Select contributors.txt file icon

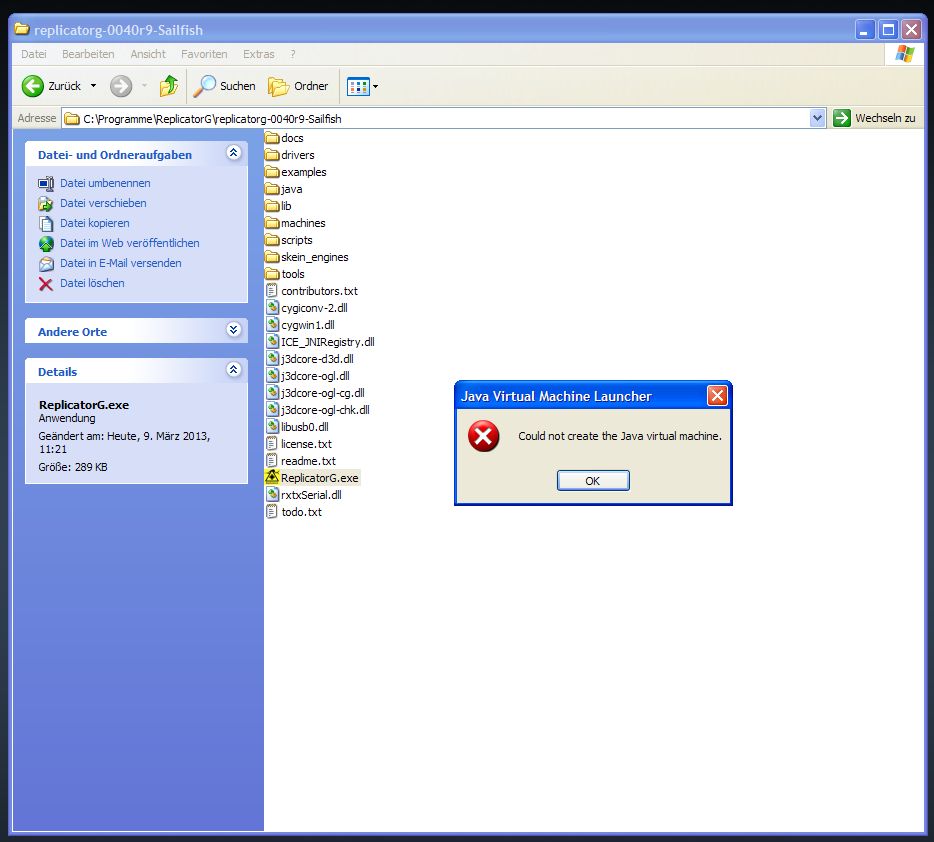click(x=272, y=291)
